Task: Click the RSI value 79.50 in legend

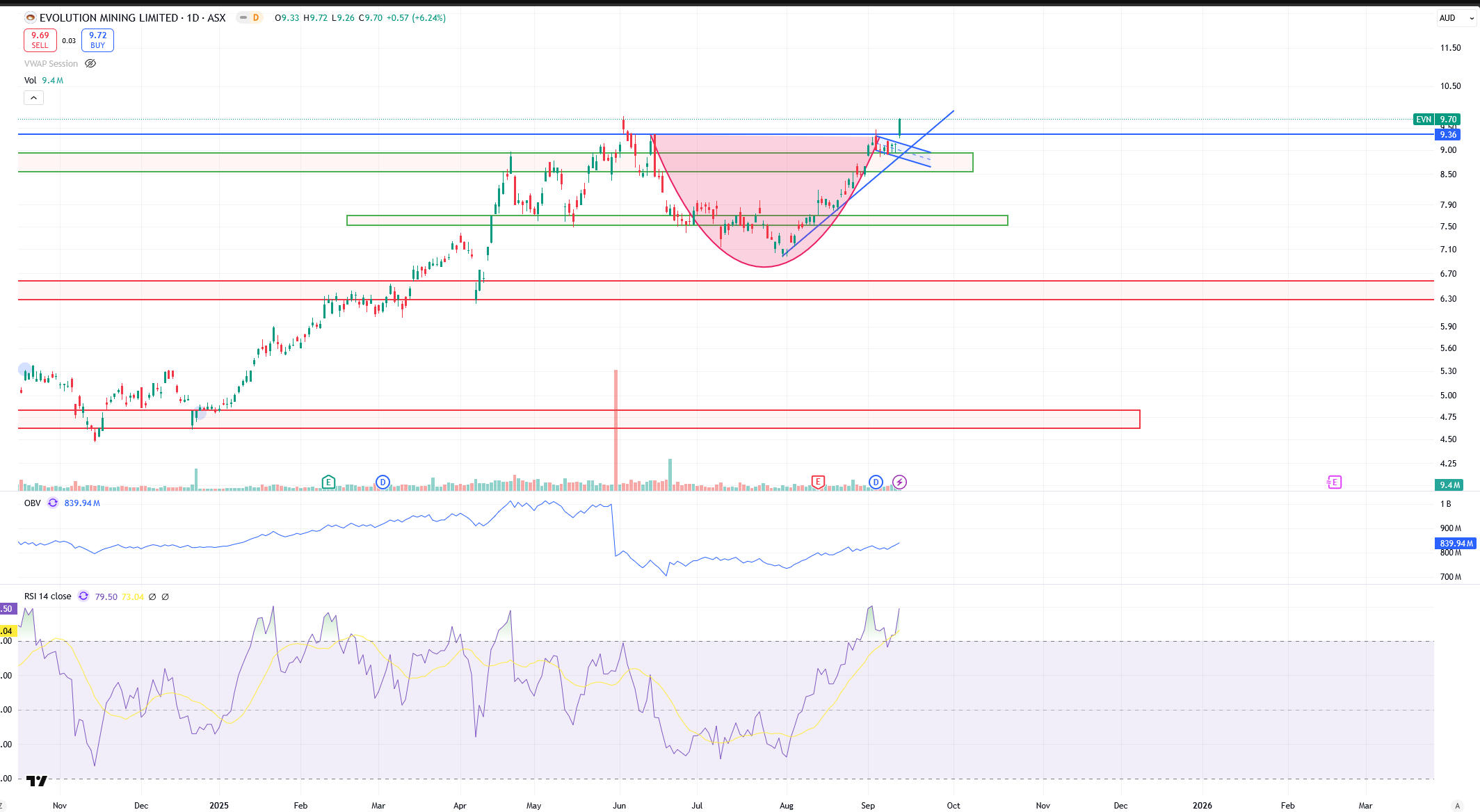Action: click(x=106, y=596)
